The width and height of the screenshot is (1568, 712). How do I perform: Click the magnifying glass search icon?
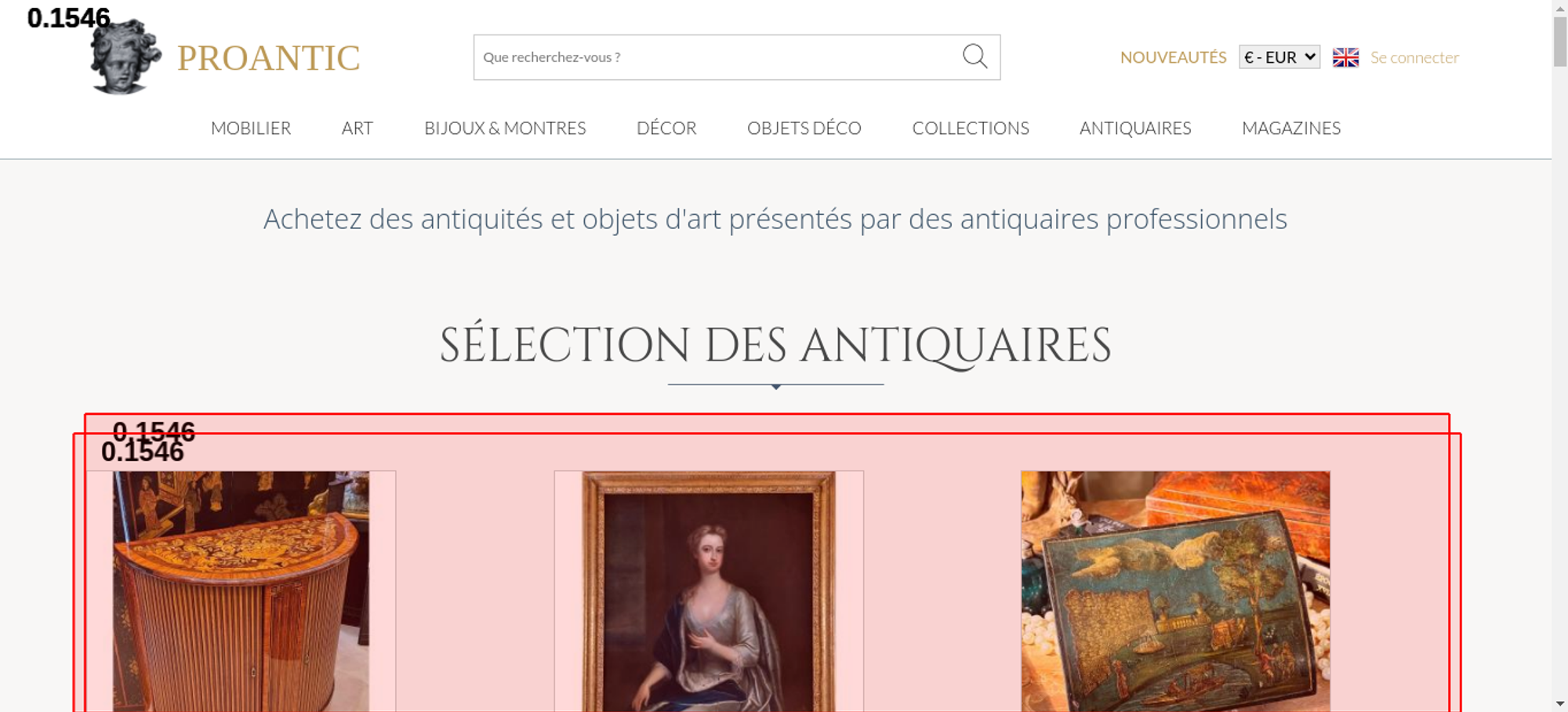(x=975, y=56)
